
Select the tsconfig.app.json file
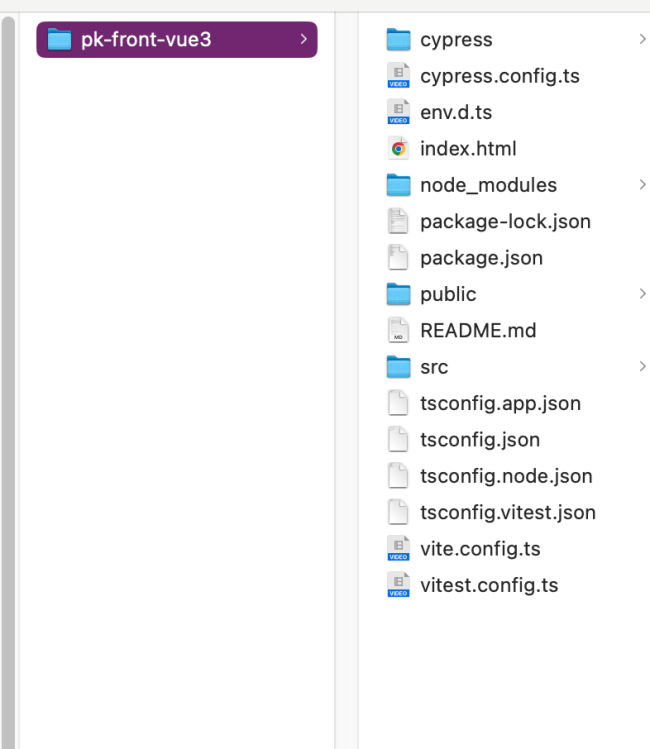(x=500, y=403)
